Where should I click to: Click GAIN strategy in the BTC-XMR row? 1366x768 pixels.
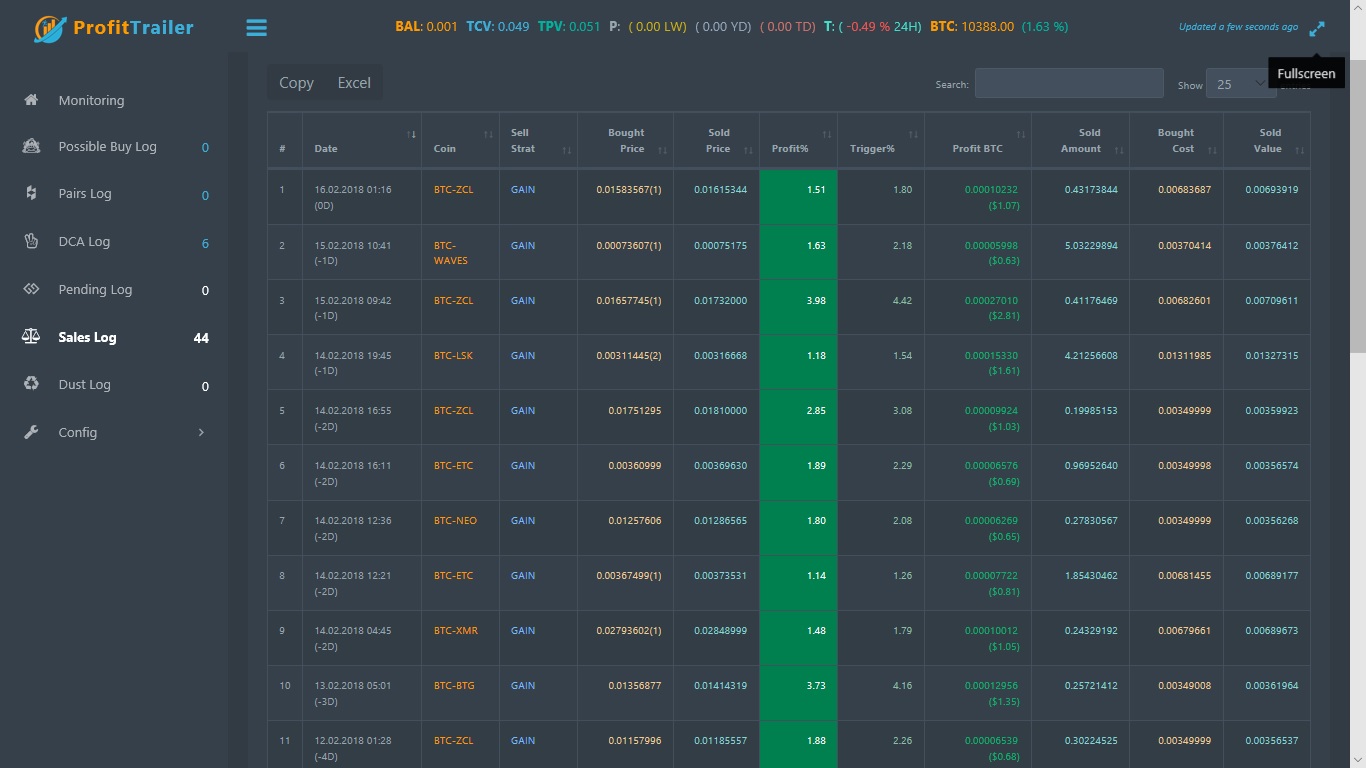click(x=523, y=631)
